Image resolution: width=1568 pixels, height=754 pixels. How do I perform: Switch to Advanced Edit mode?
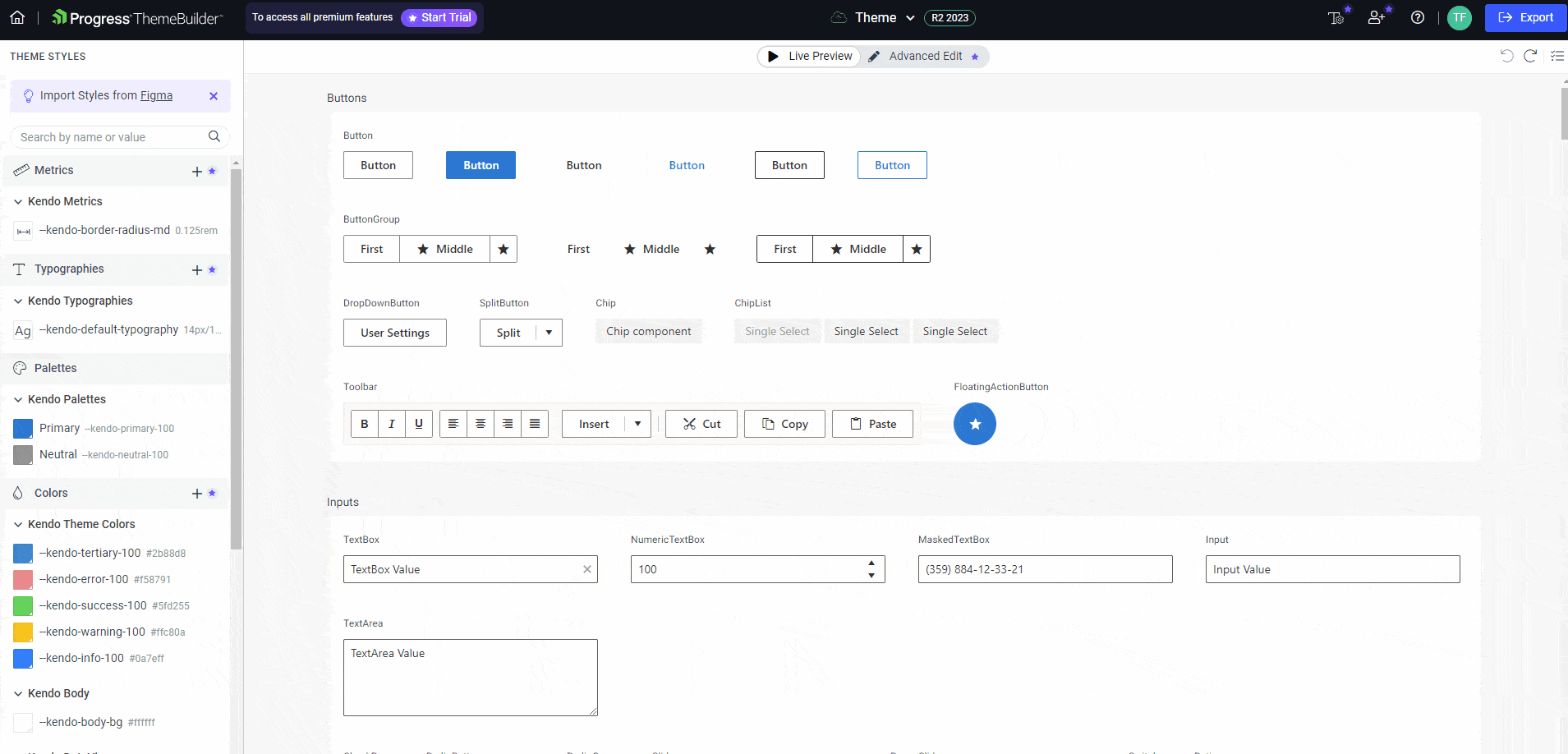(x=925, y=56)
